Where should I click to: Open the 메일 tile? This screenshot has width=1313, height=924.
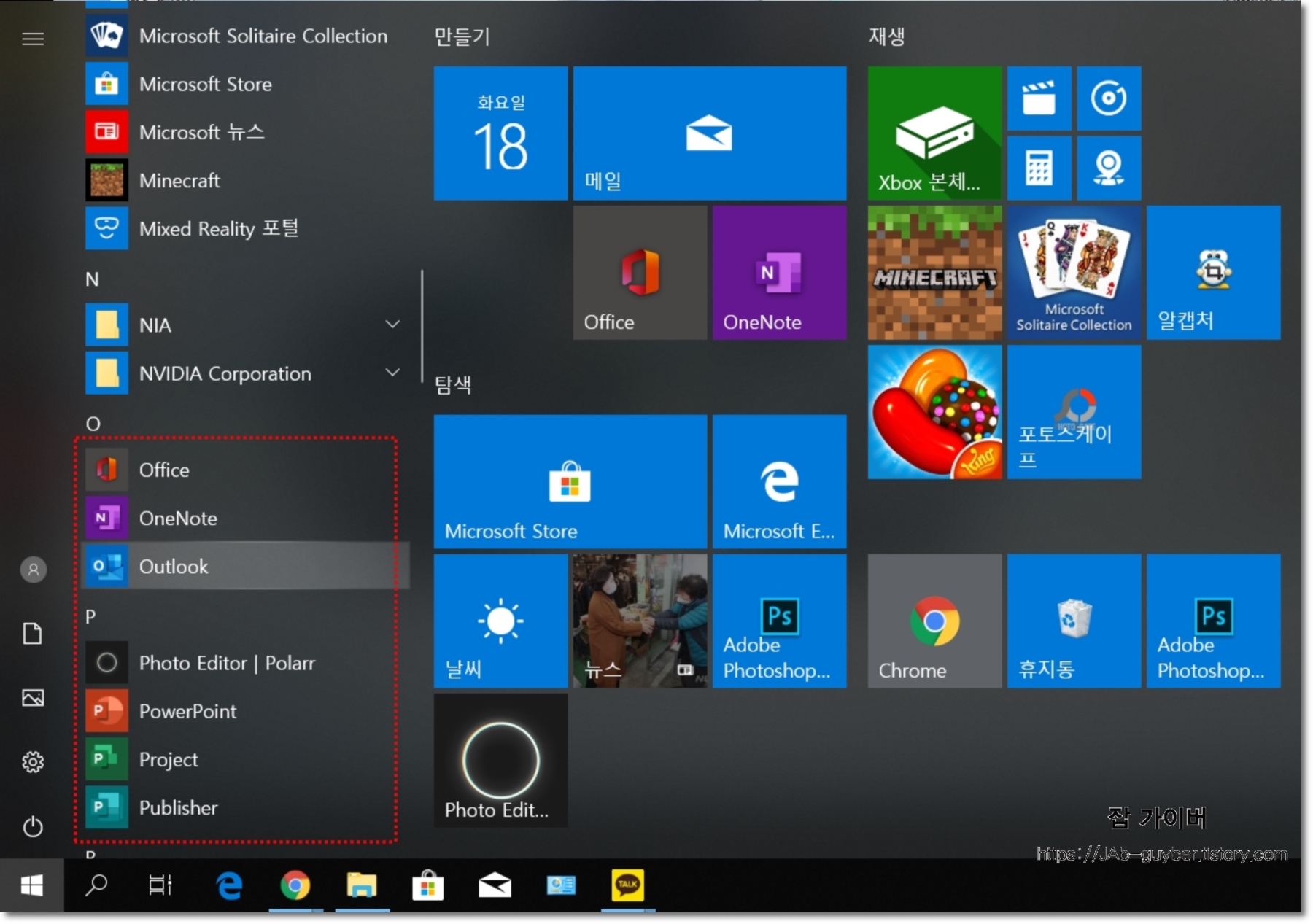coord(710,133)
